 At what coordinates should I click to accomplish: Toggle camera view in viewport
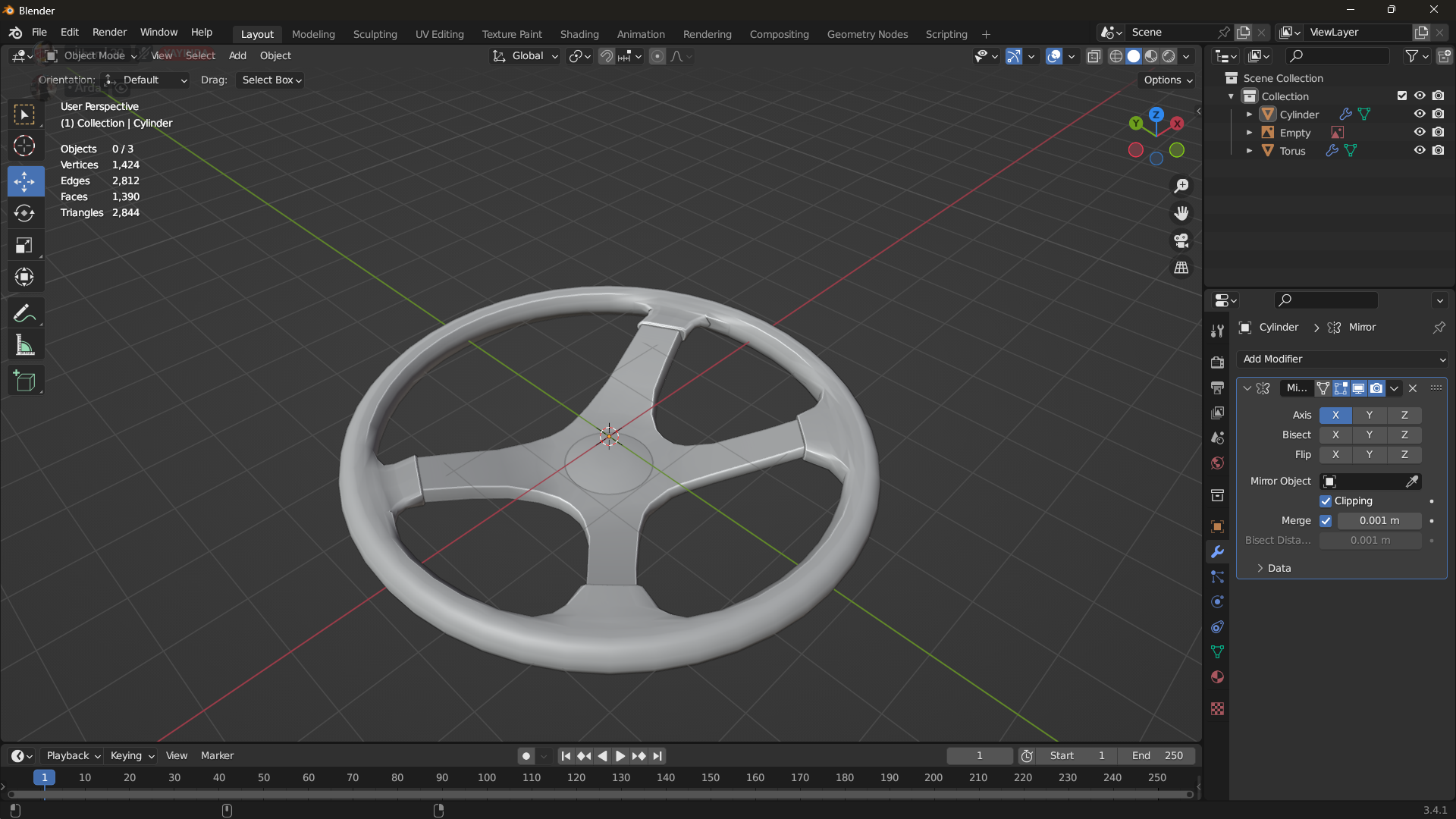pyautogui.click(x=1181, y=241)
